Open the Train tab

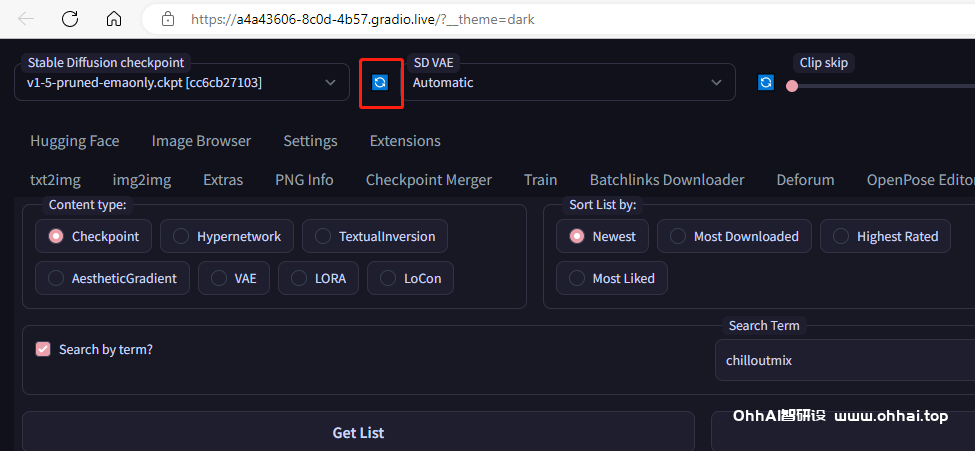click(x=540, y=180)
